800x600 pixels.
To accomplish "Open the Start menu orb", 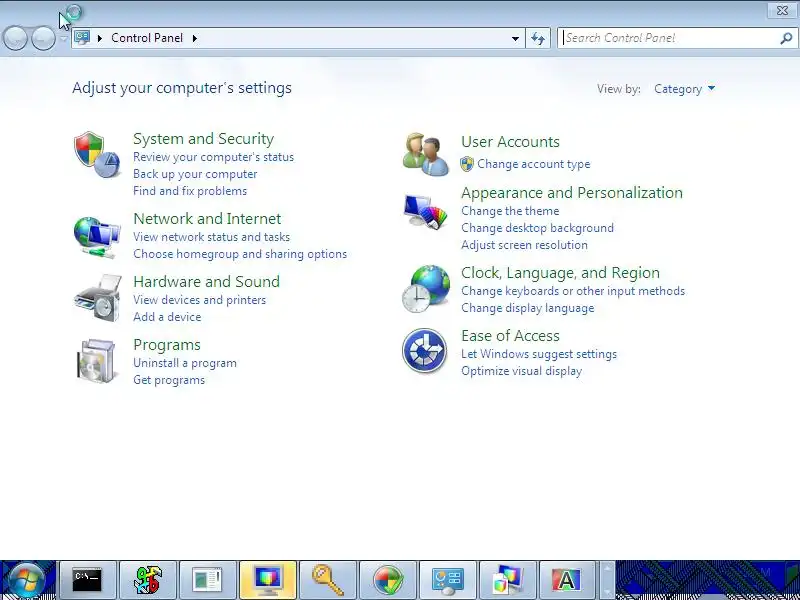I will click(26, 580).
